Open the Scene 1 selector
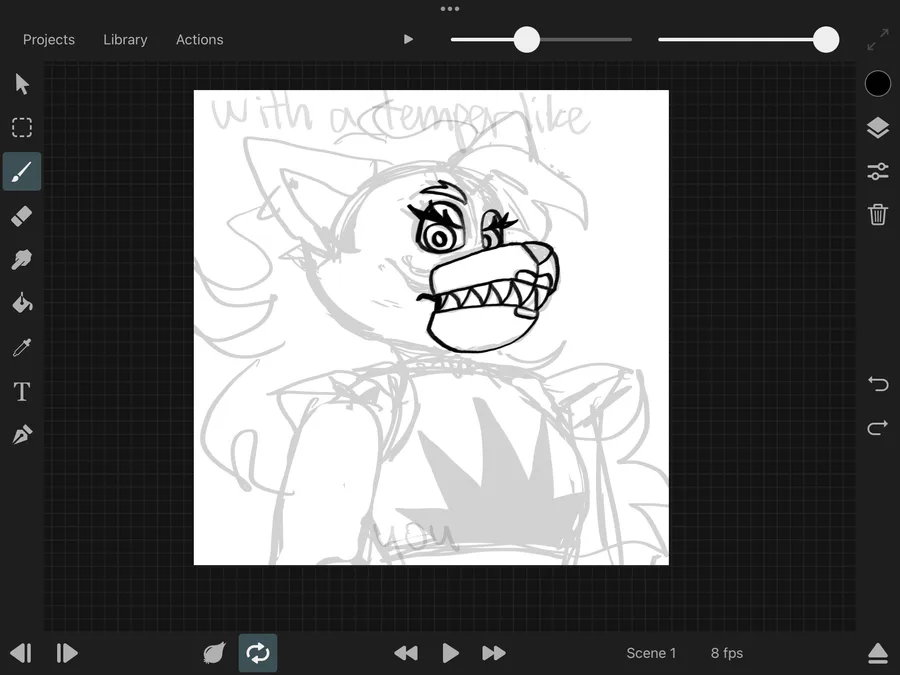The width and height of the screenshot is (900, 675). point(651,653)
